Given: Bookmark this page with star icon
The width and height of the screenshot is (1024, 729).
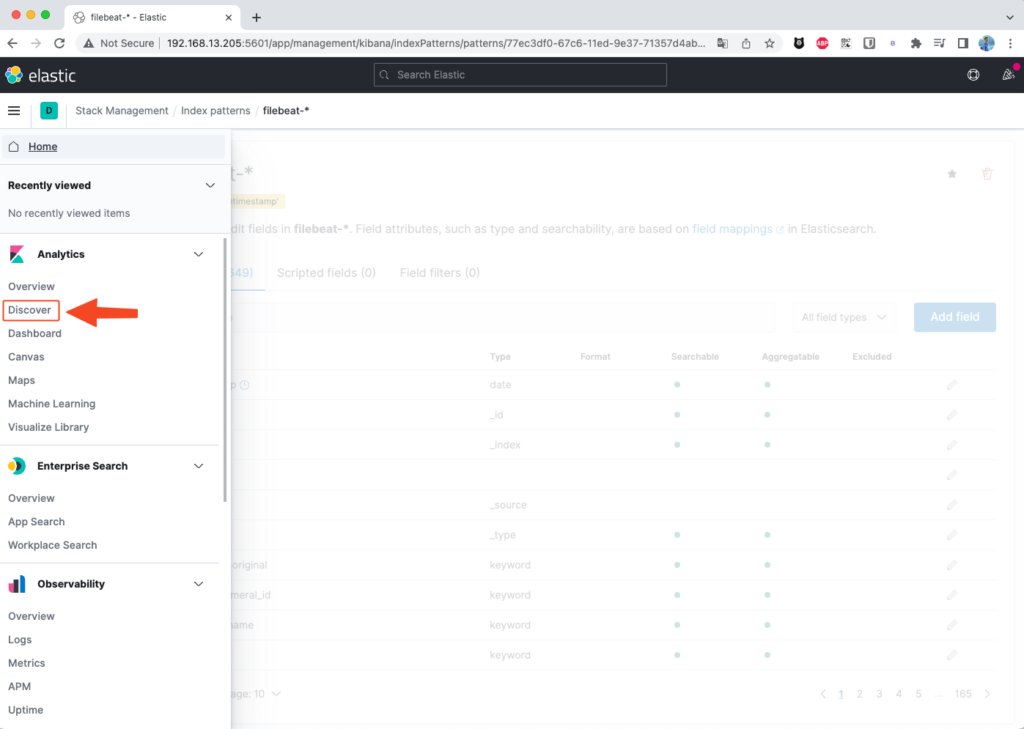Looking at the screenshot, I should pos(769,43).
